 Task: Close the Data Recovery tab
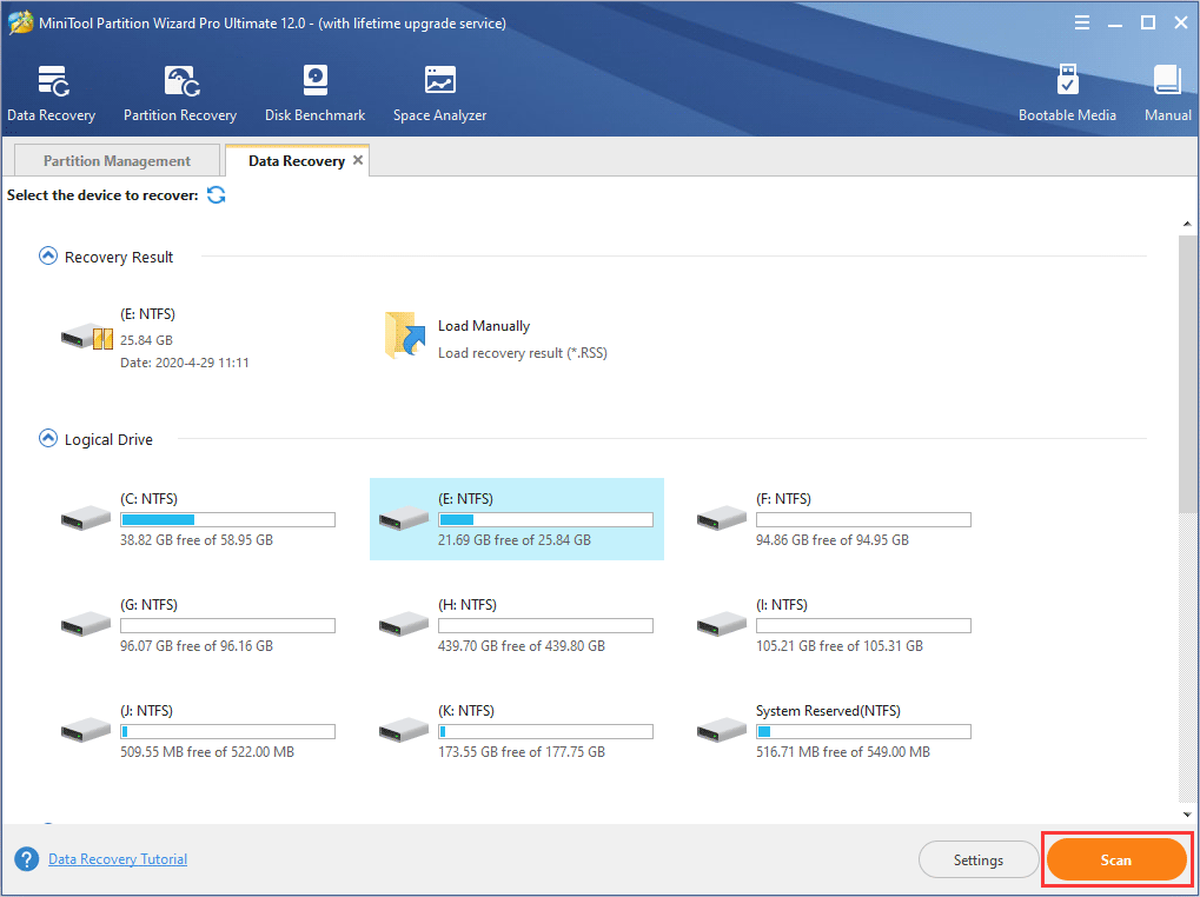click(x=359, y=160)
